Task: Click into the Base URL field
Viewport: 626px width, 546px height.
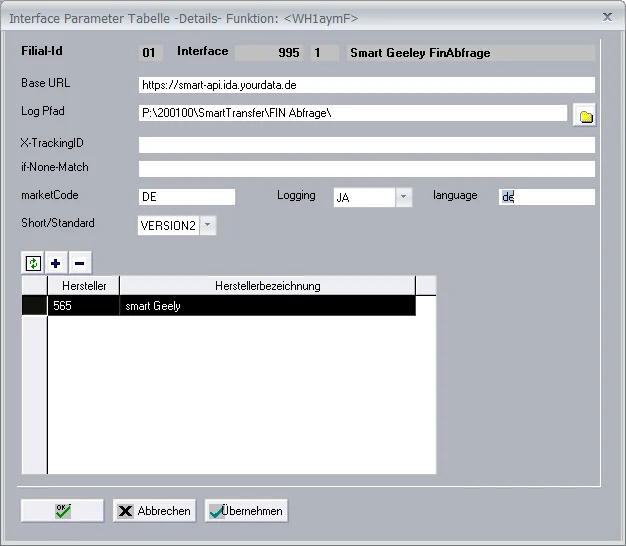Action: pos(366,85)
